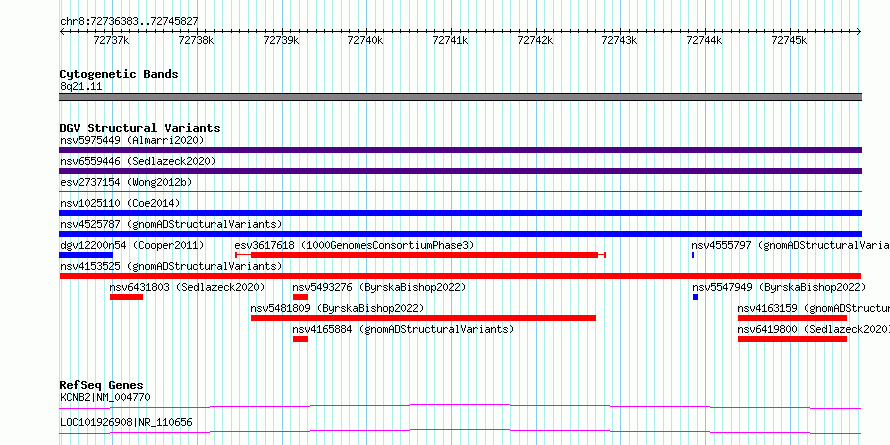This screenshot has height=445, width=890.
Task: Click the 72741k ruler position
Action: (x=451, y=40)
